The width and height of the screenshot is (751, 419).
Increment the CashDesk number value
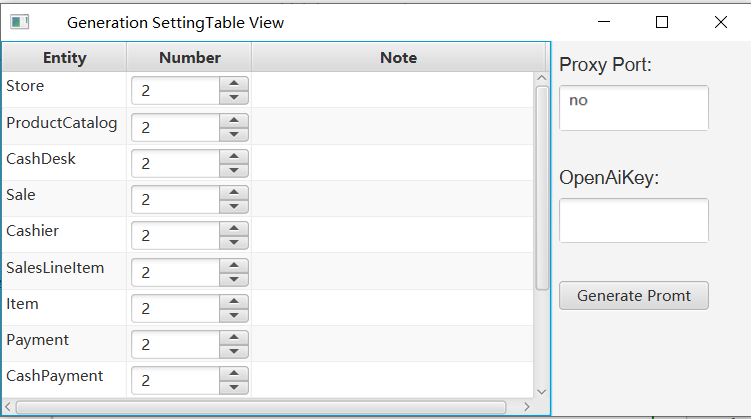(233, 156)
